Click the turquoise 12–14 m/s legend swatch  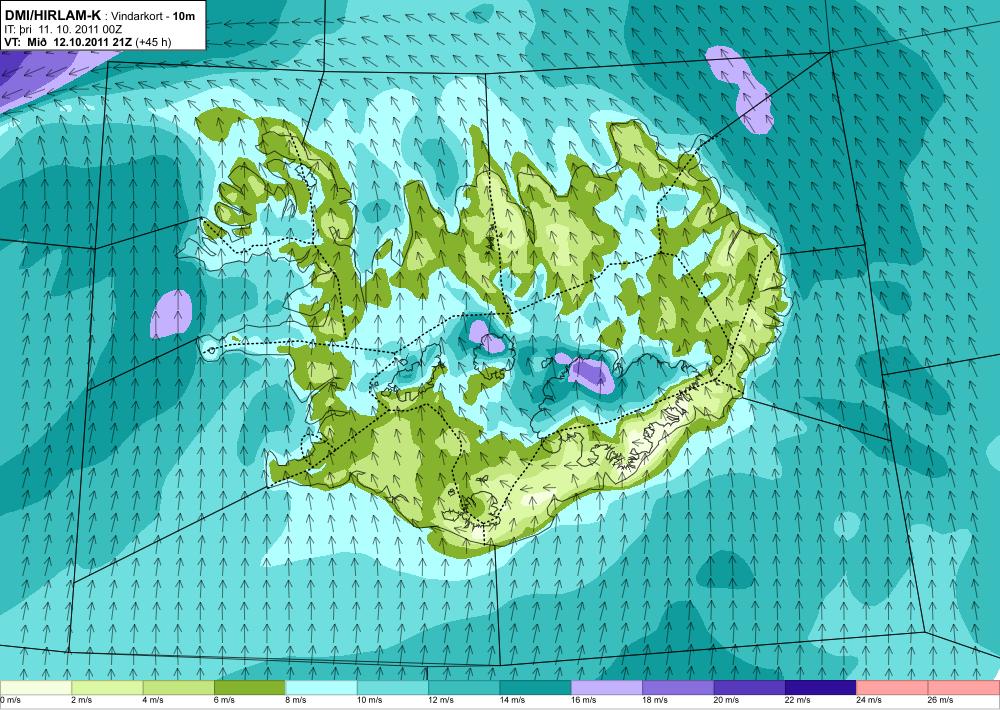tap(464, 688)
